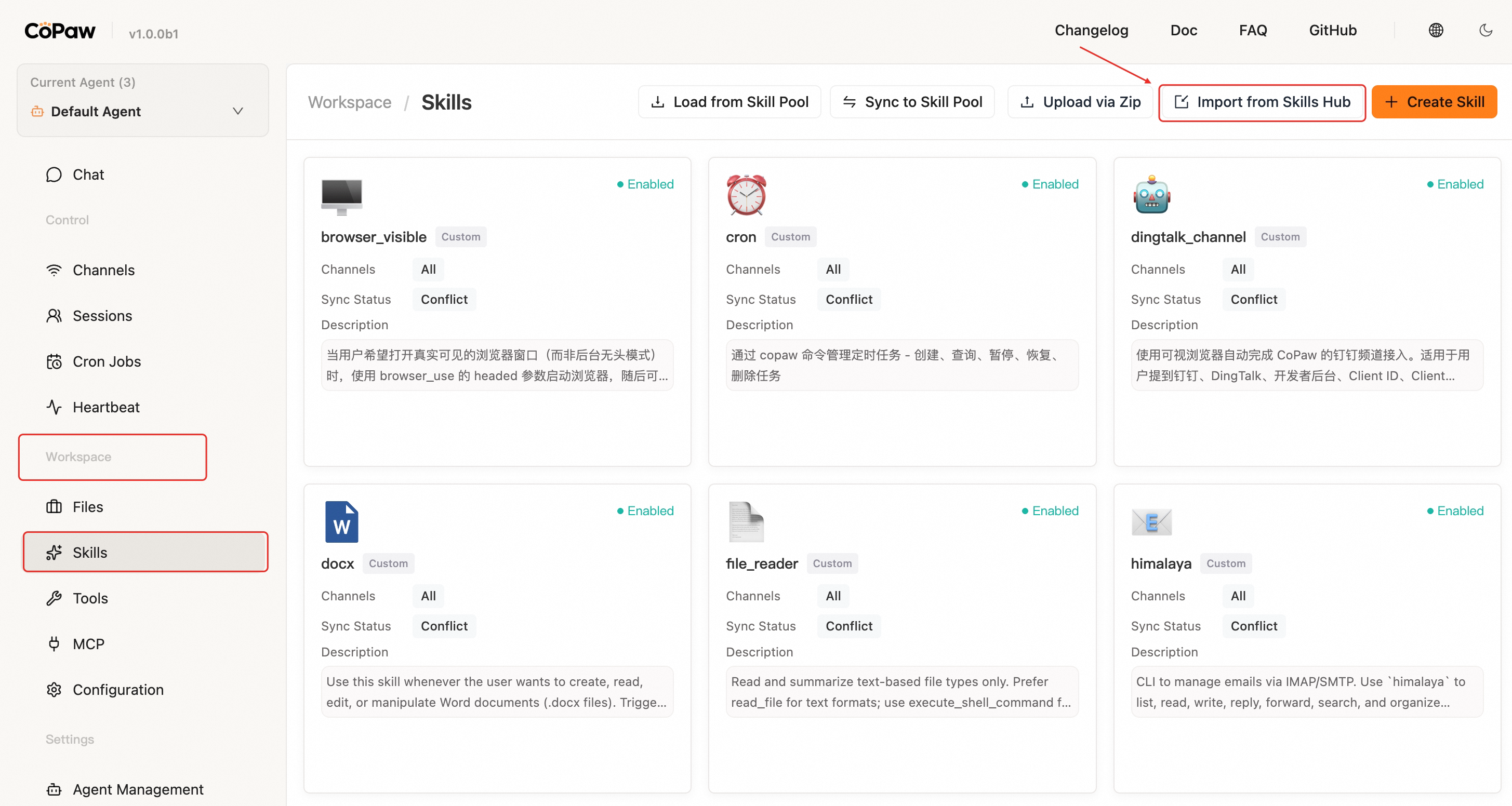Expand the Default Agent dropdown

point(238,112)
